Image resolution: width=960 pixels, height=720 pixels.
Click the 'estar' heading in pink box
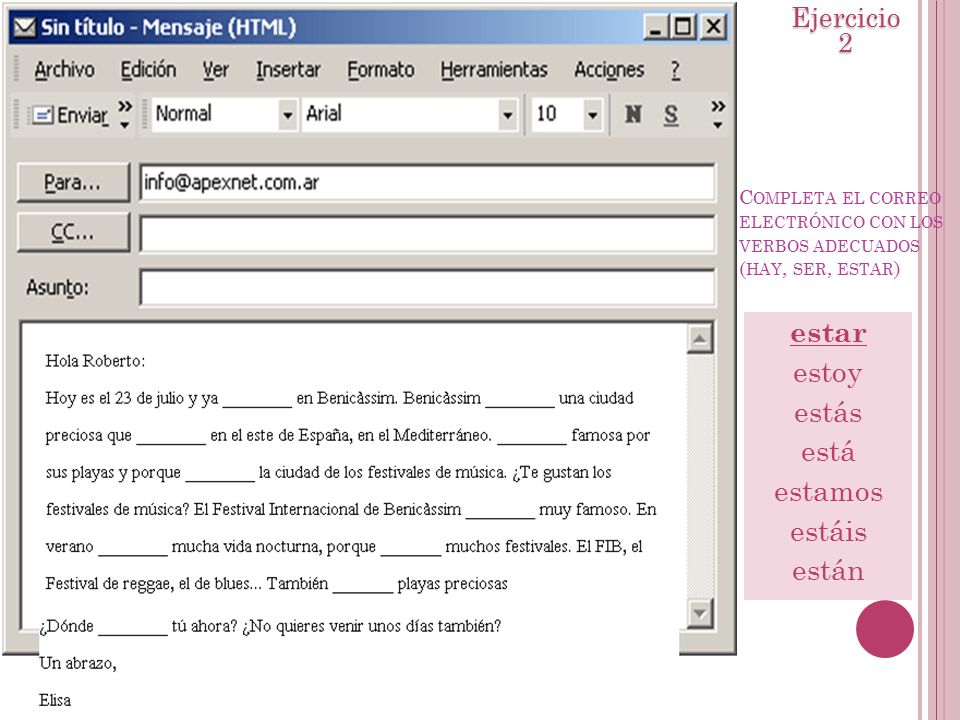828,334
